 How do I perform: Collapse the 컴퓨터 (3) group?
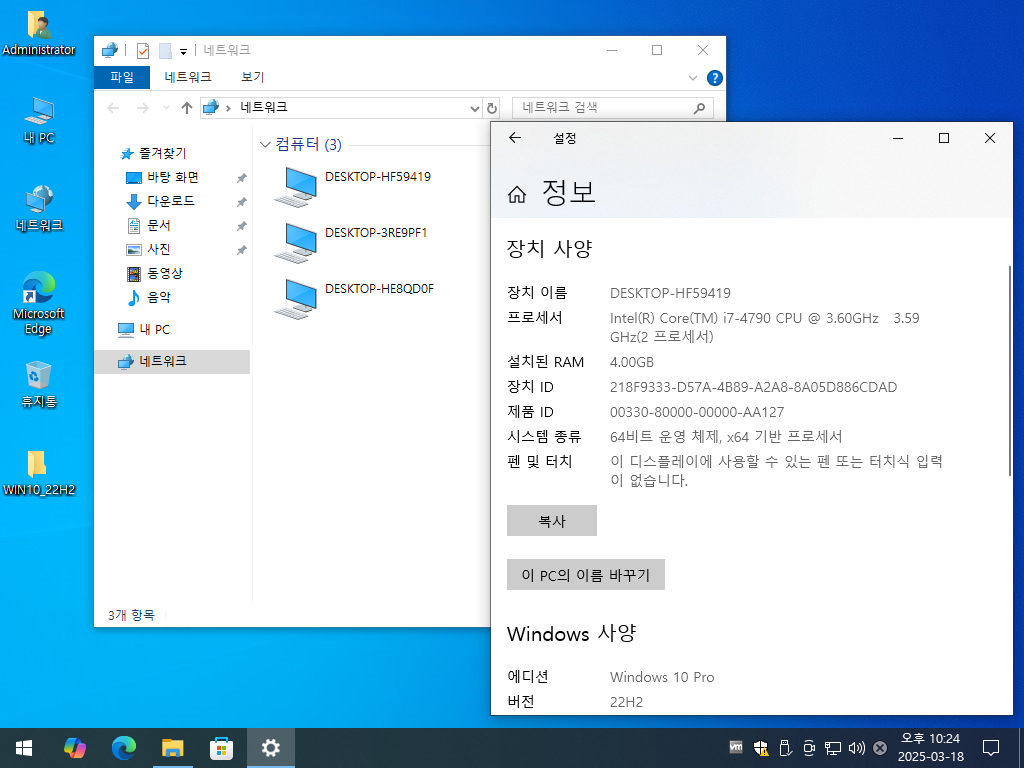coord(265,144)
